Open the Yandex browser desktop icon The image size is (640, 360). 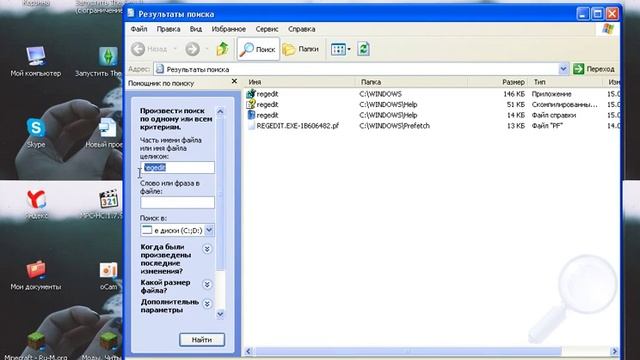pyautogui.click(x=36, y=204)
